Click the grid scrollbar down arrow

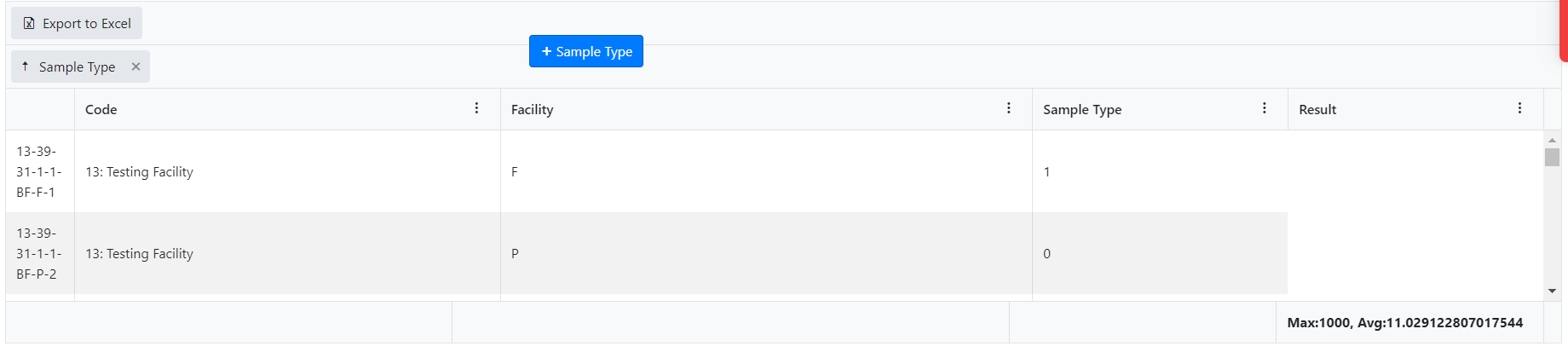click(1552, 291)
